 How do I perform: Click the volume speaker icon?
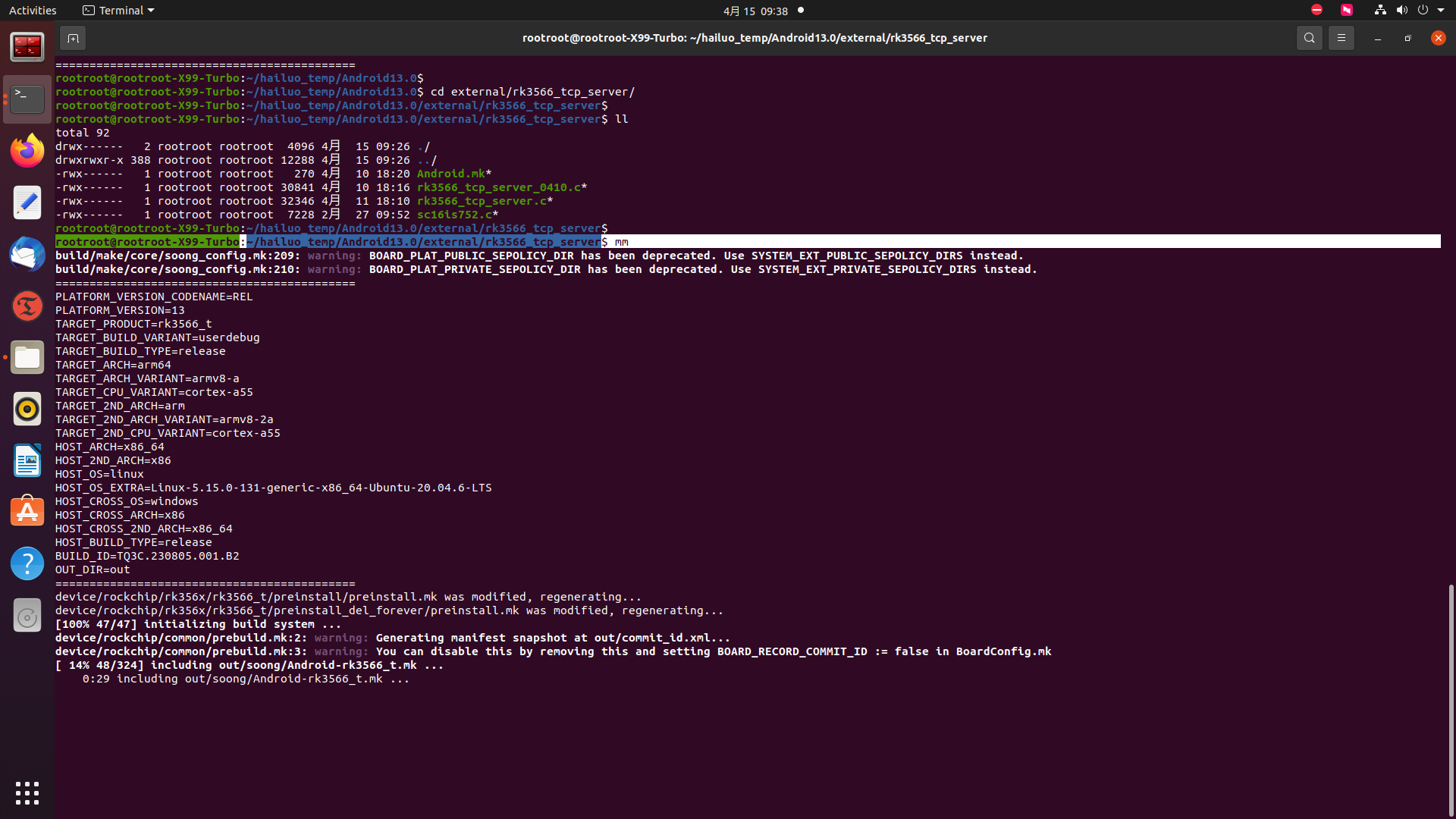tap(1401, 11)
